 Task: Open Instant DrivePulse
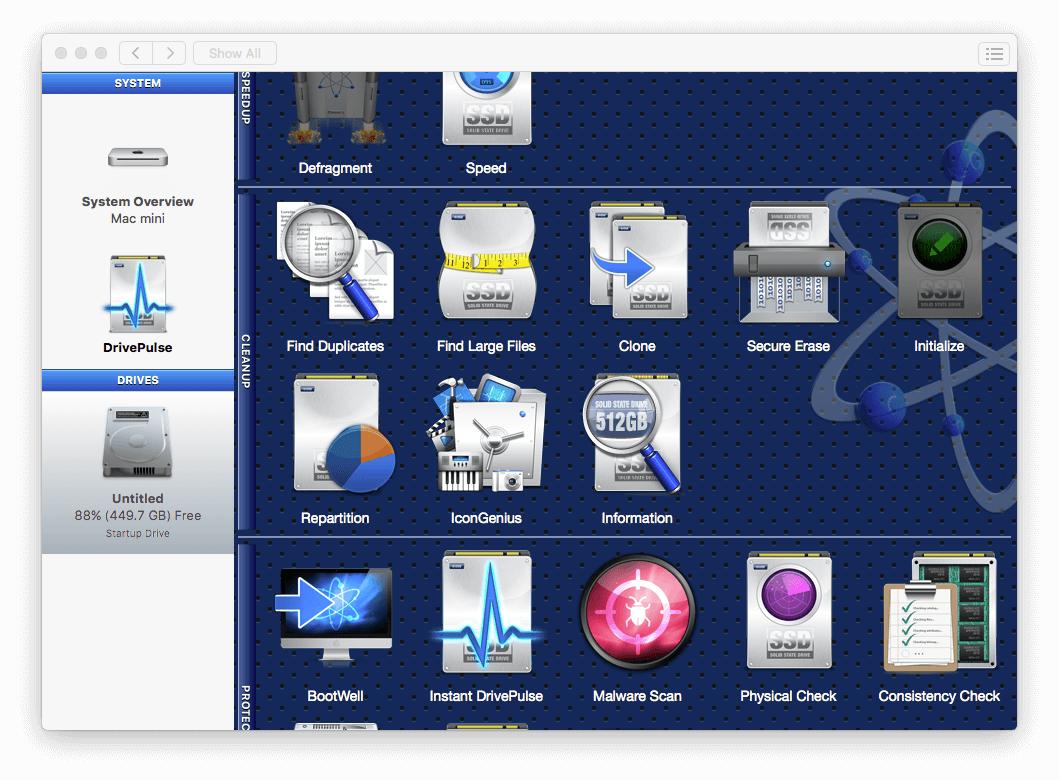[486, 611]
